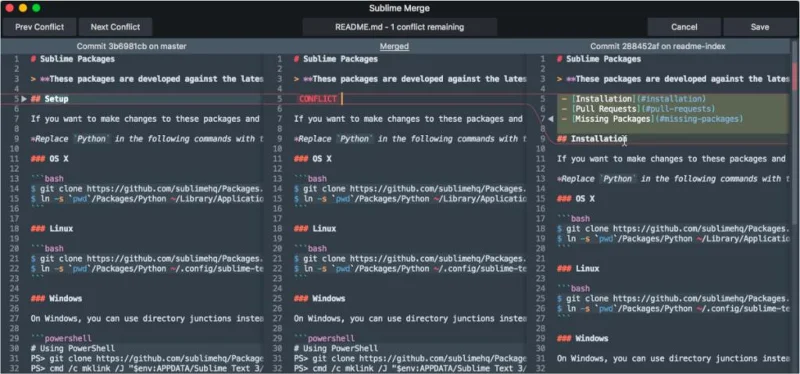Click '### Windows' heading in the master pane
This screenshot has height=374, width=800.
[x=56, y=298]
